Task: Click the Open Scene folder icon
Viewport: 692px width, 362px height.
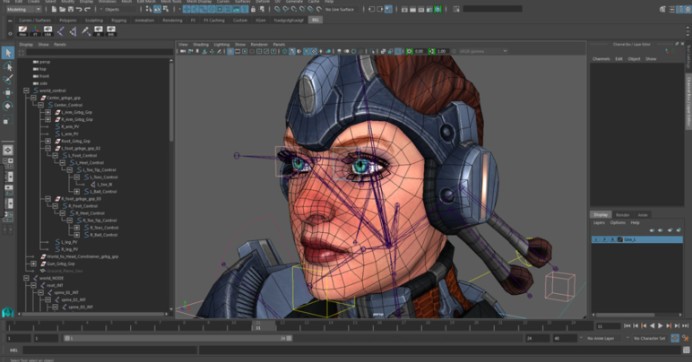Action: pyautogui.click(x=63, y=9)
